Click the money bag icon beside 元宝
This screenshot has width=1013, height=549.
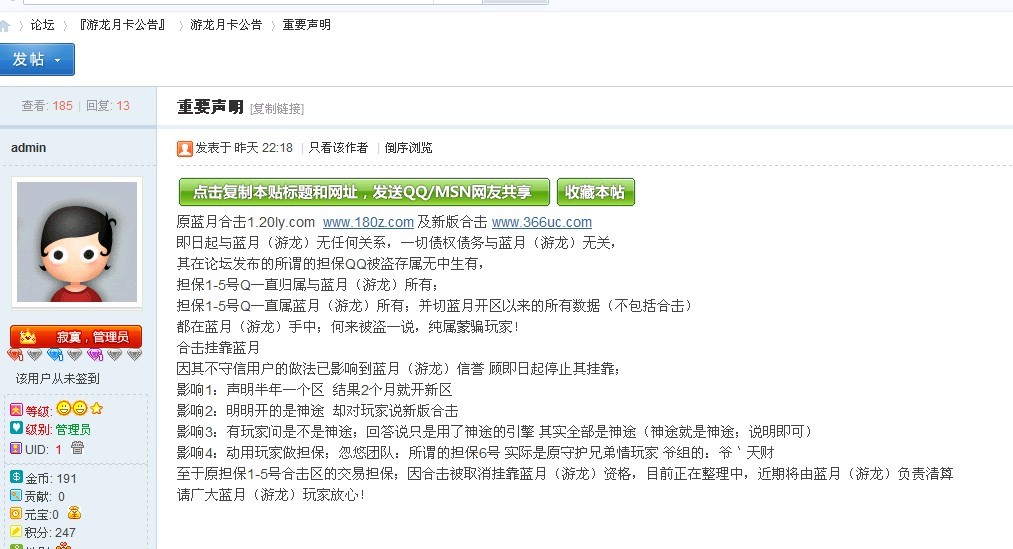[x=73, y=514]
